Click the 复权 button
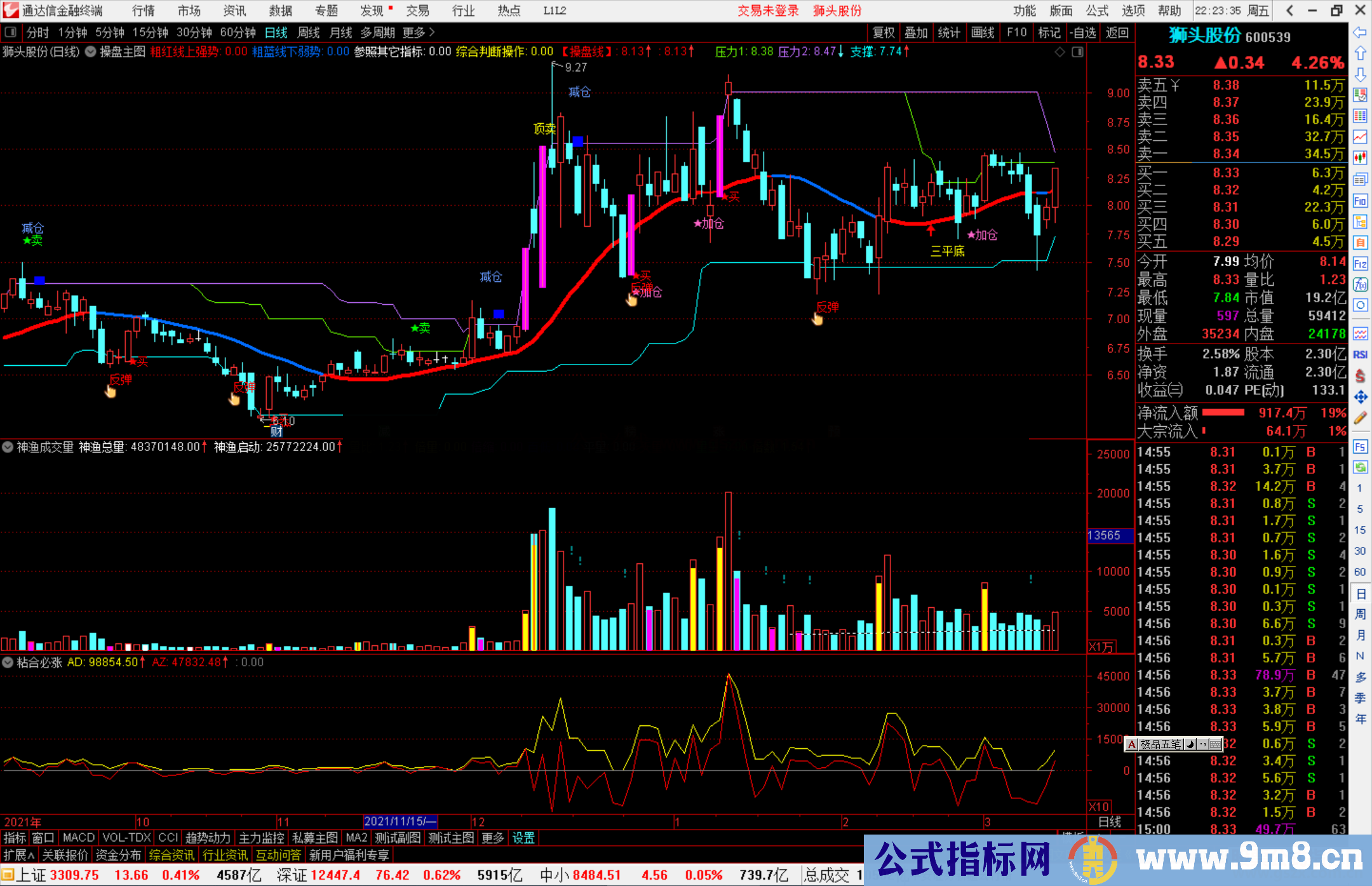Image resolution: width=1372 pixels, height=886 pixels. tap(884, 32)
